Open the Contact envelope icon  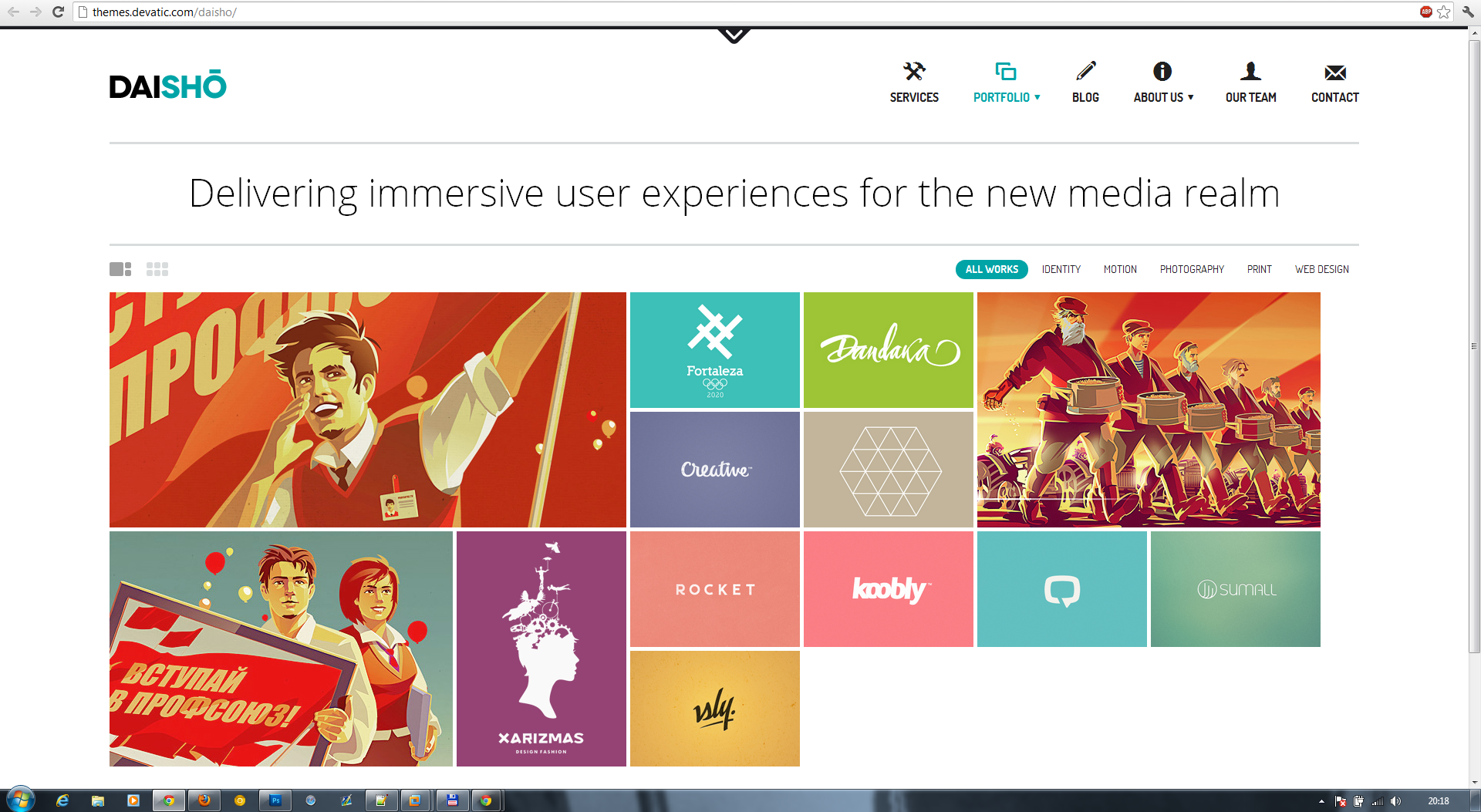tap(1335, 72)
